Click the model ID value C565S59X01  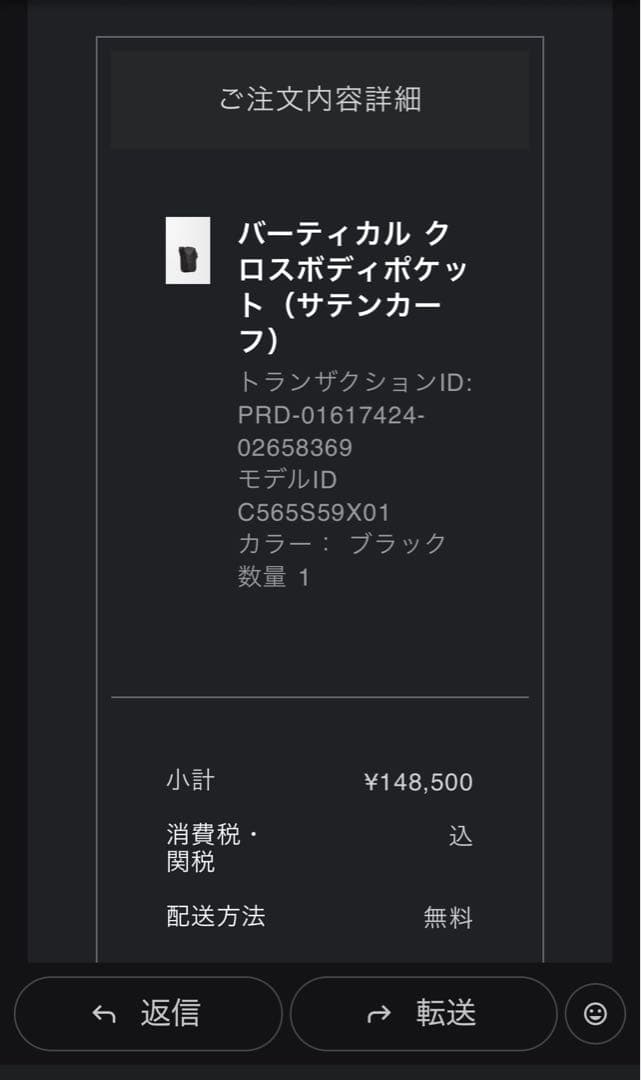(x=313, y=513)
